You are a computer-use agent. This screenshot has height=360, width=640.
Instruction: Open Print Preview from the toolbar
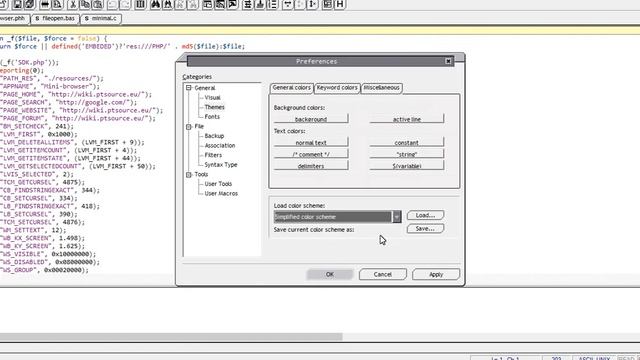(57, 4)
